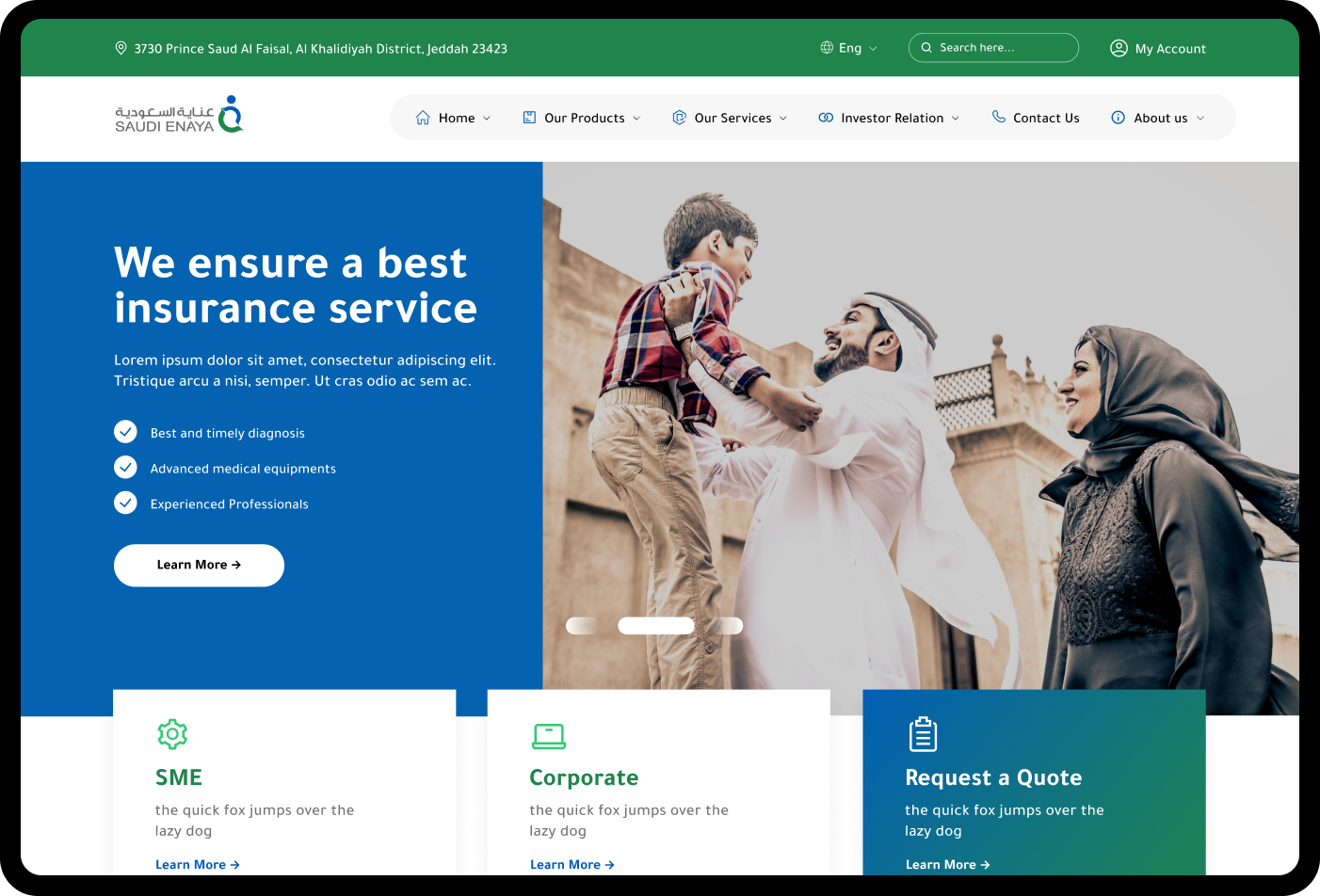1320x896 pixels.
Task: Click the Request a Quote clipboard icon
Action: 923,734
